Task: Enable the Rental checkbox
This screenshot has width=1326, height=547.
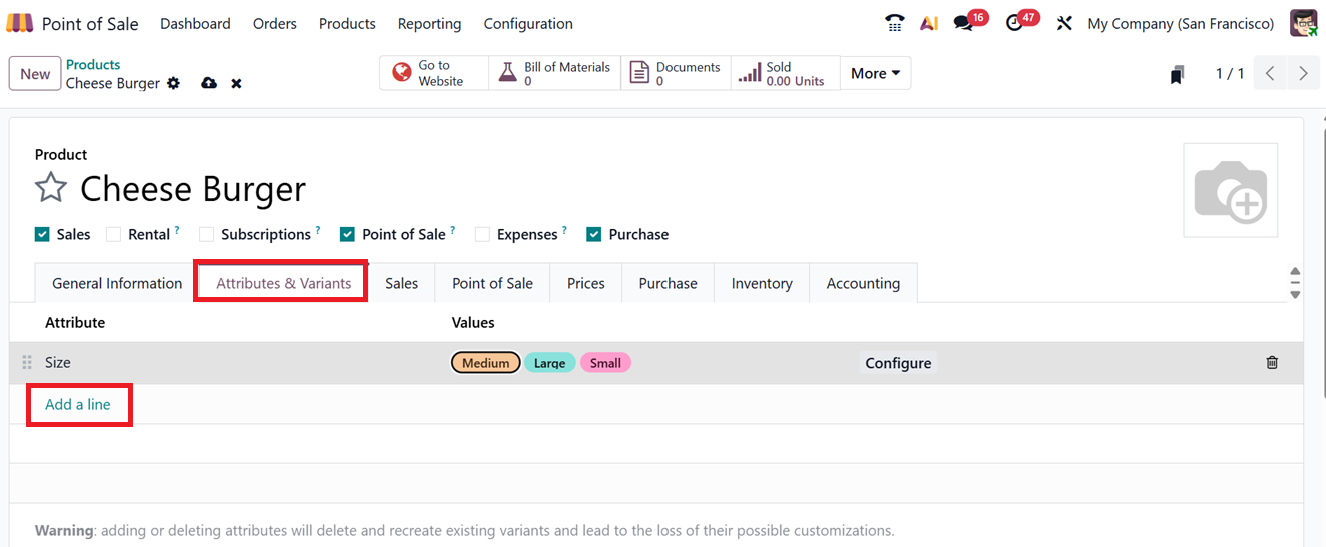Action: click(114, 235)
